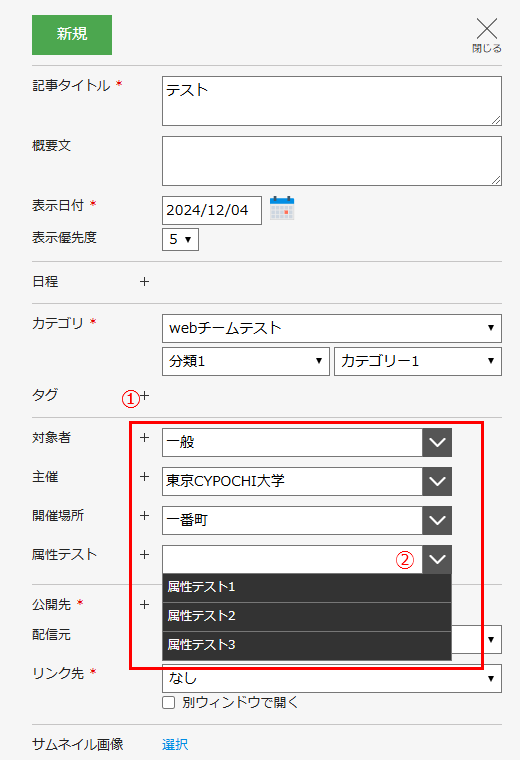This screenshot has width=520, height=760.
Task: Open the webチームテスト category dropdown
Action: 331,328
